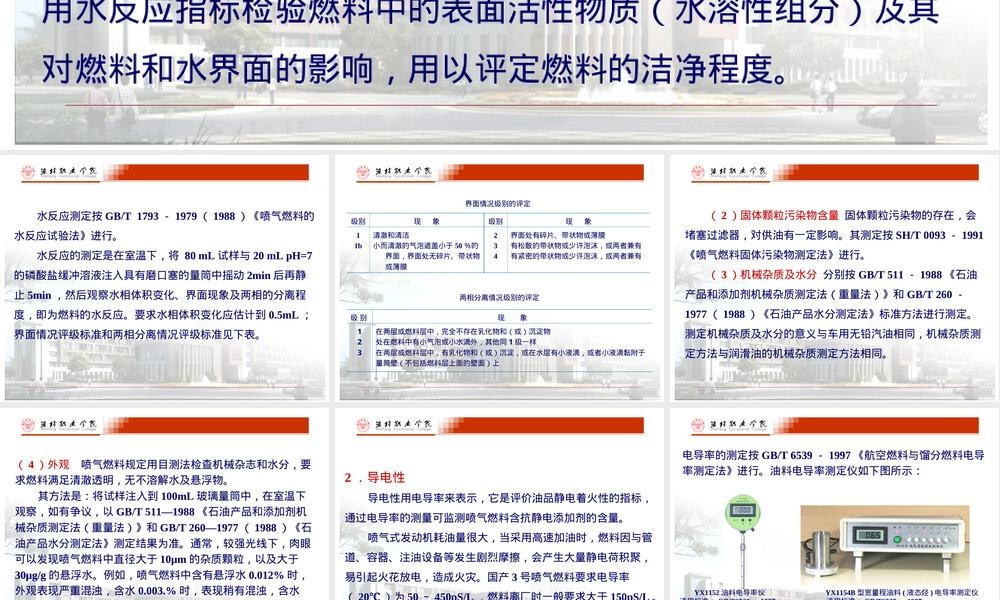Click the college logo on the 水反应测定 slide

[x=59, y=172]
